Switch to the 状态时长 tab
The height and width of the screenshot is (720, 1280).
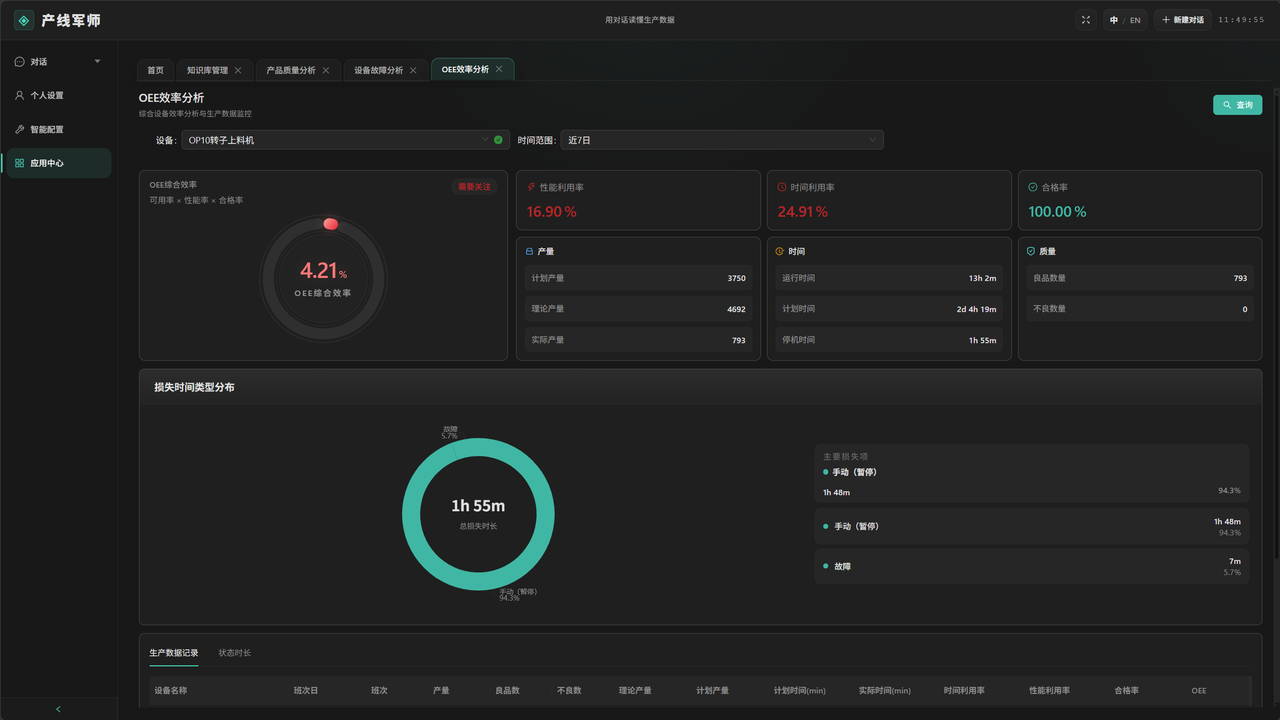(x=235, y=653)
